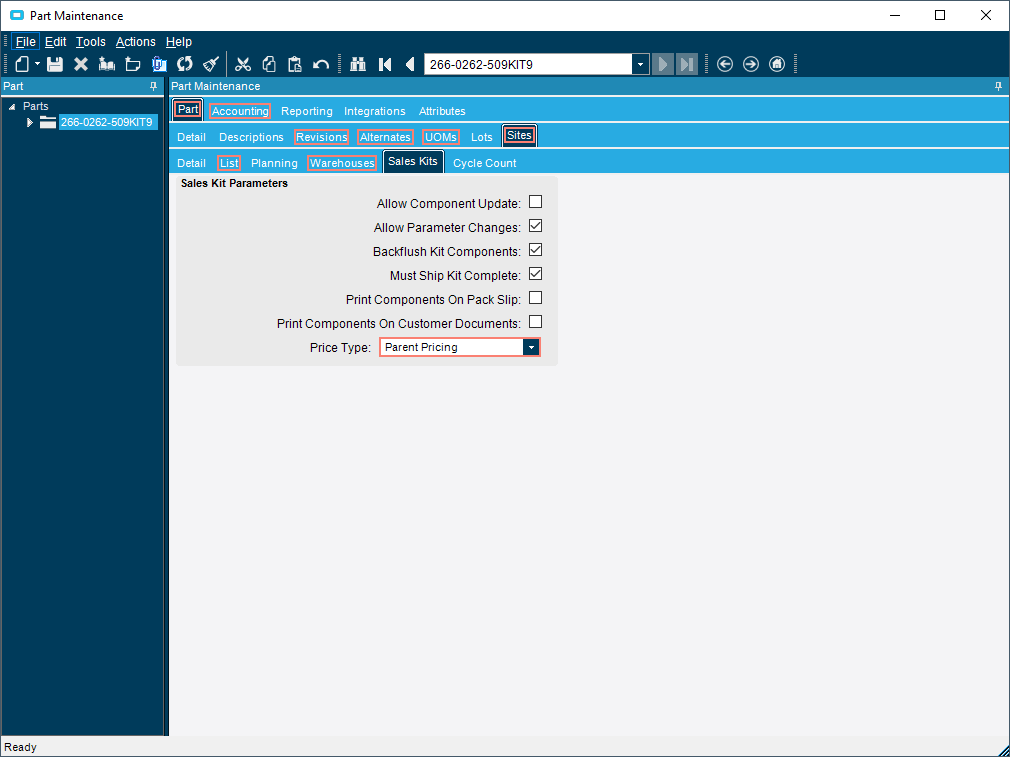
Task: Open the Descriptions tab
Action: [251, 137]
